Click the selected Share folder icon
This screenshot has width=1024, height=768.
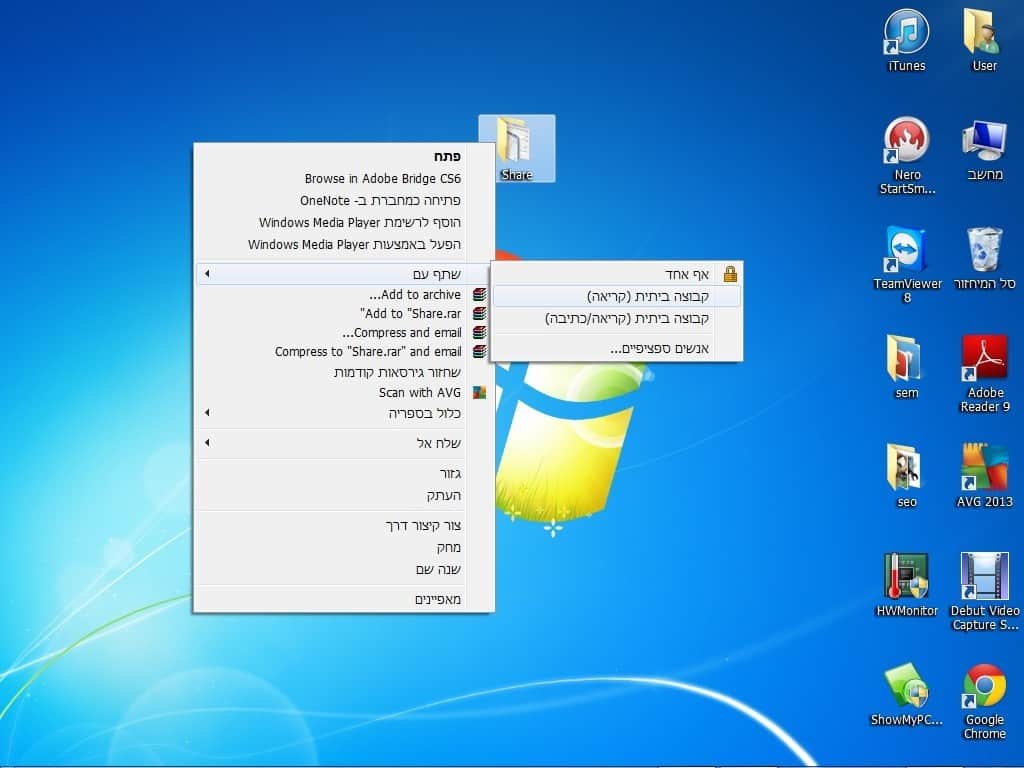click(516, 143)
